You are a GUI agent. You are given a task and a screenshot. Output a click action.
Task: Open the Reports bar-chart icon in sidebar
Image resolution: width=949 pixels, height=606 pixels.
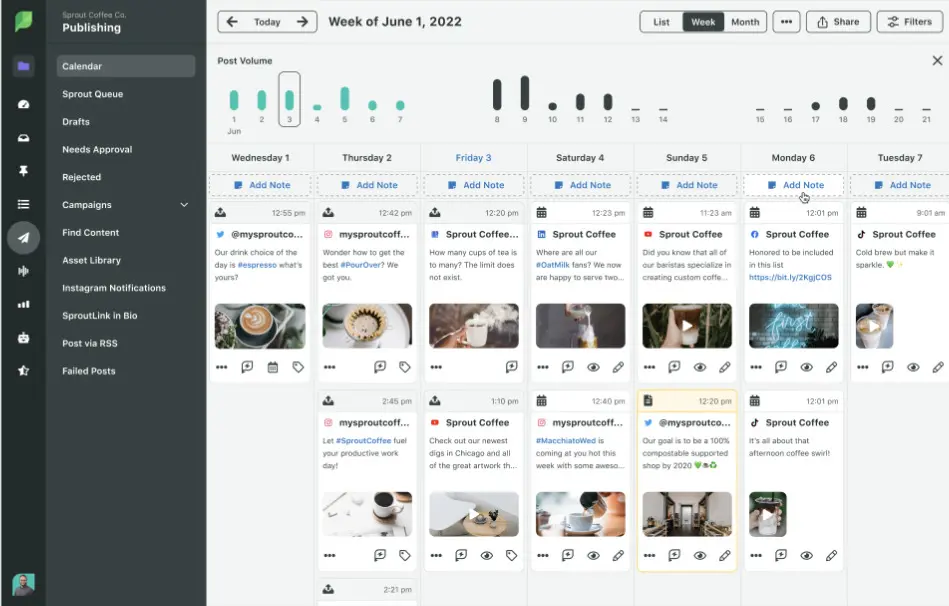point(23,304)
